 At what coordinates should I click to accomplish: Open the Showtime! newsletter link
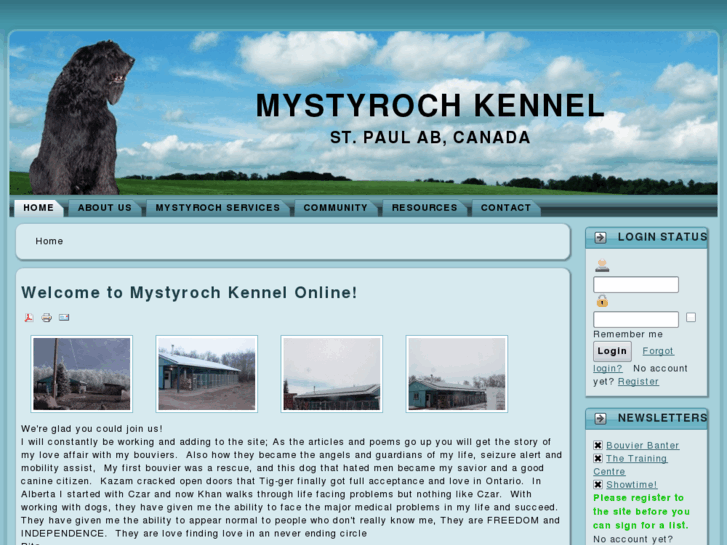click(631, 485)
